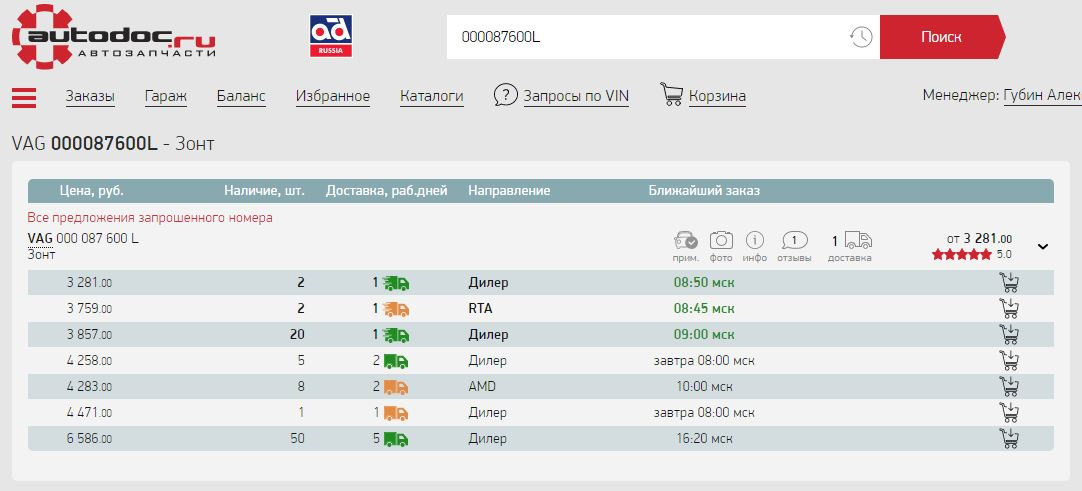Add the 6 586.00 offer to cart
The width and height of the screenshot is (1082, 491).
1009,439
